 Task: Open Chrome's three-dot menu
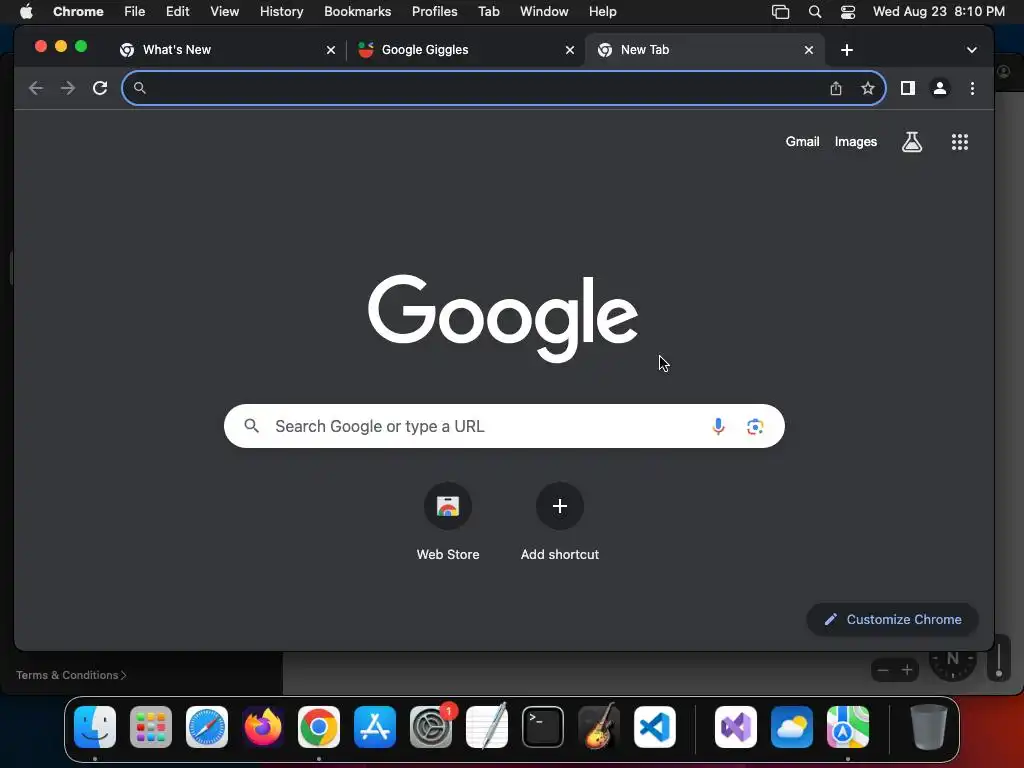(x=972, y=88)
